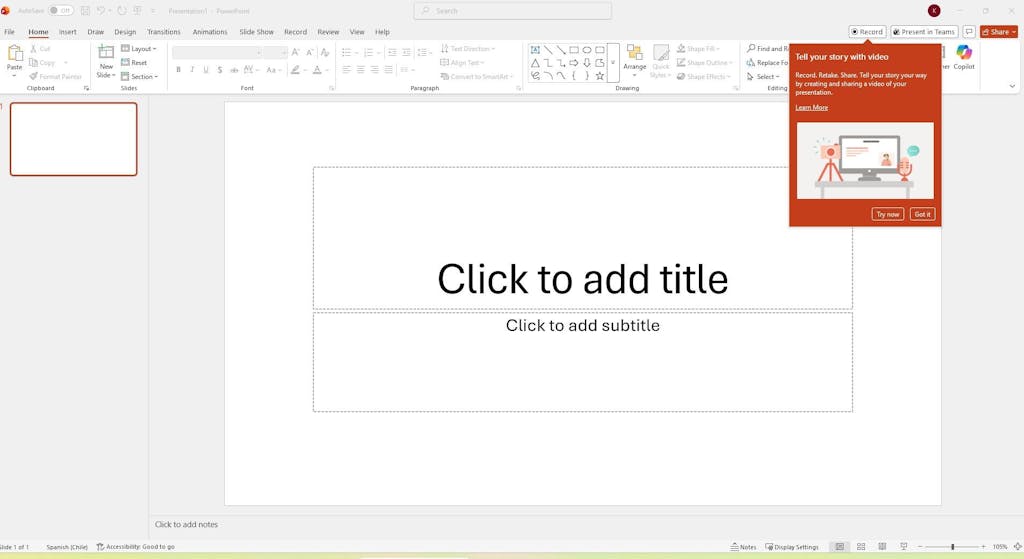Viewport: 1024px width, 559px height.
Task: Start Slide Show from status bar icon
Action: coord(904,547)
